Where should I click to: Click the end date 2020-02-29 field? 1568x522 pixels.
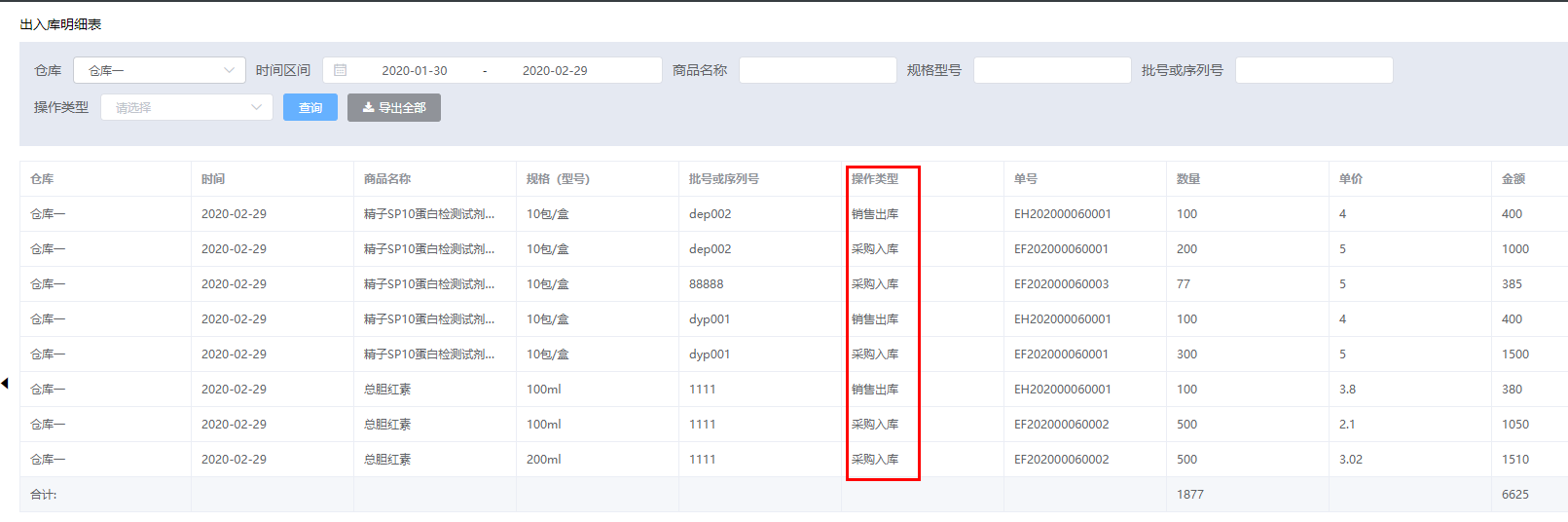(x=555, y=70)
